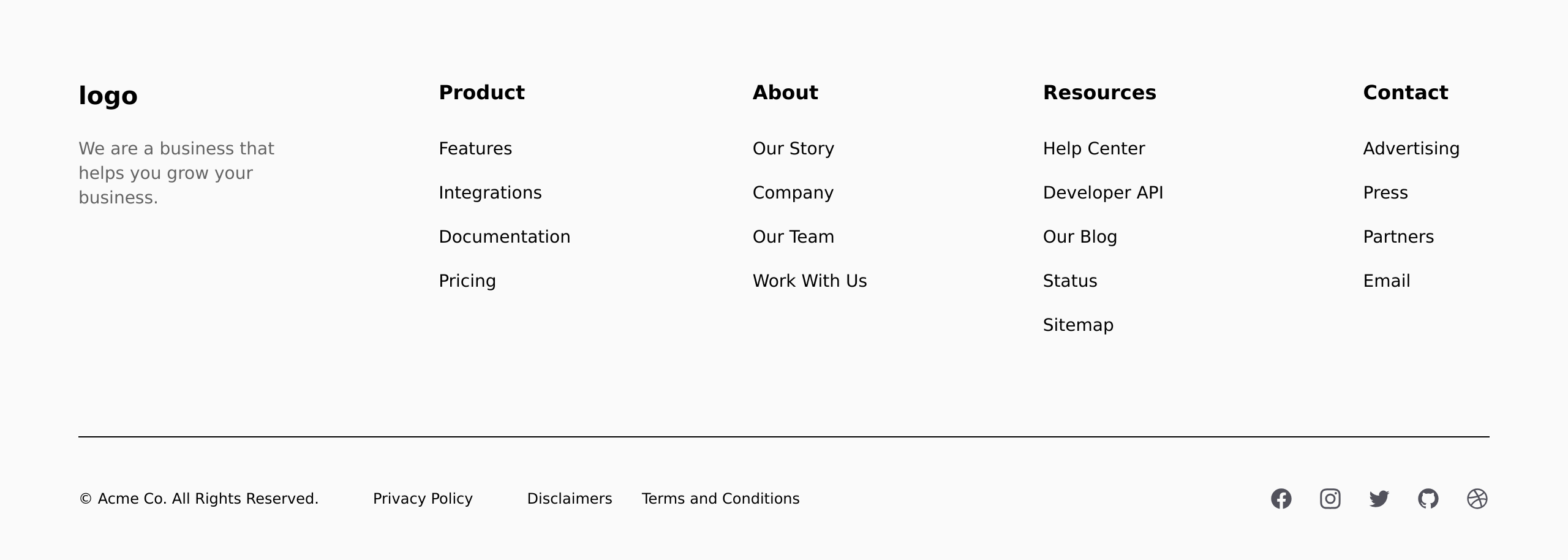Open the Advertising contact link

click(x=1411, y=149)
